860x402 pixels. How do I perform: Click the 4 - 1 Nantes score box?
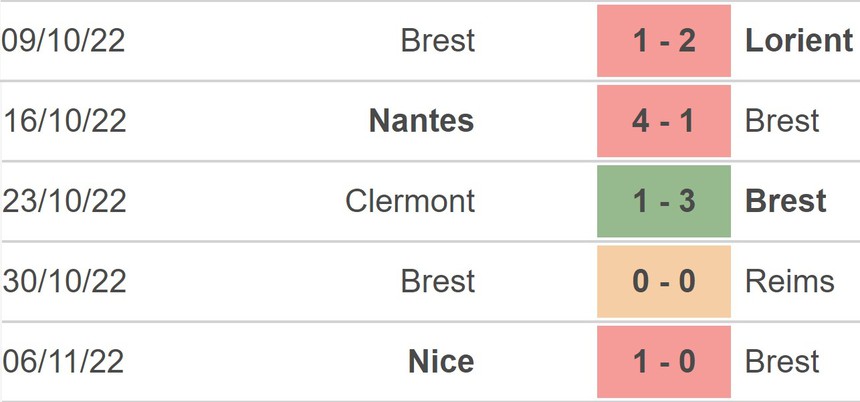[x=664, y=121]
